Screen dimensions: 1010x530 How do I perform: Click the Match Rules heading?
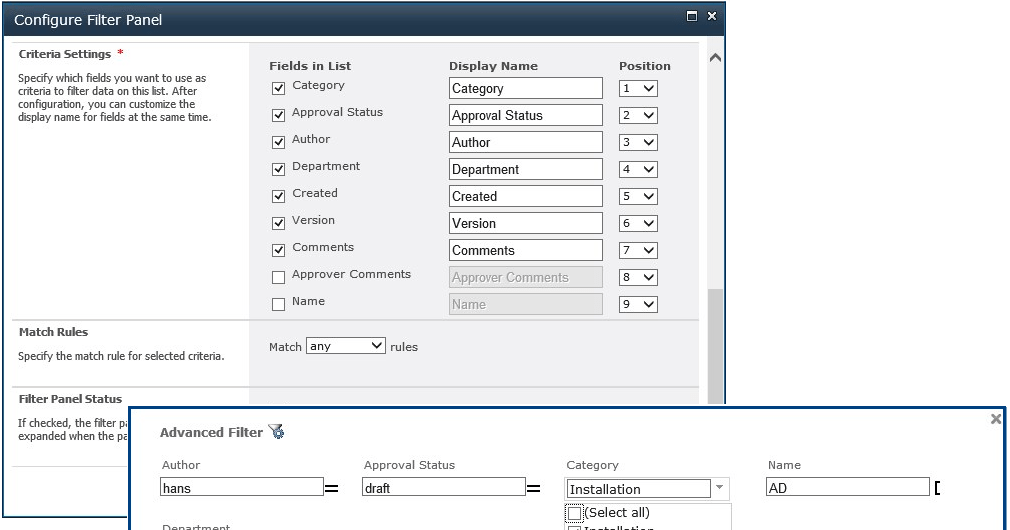click(53, 332)
